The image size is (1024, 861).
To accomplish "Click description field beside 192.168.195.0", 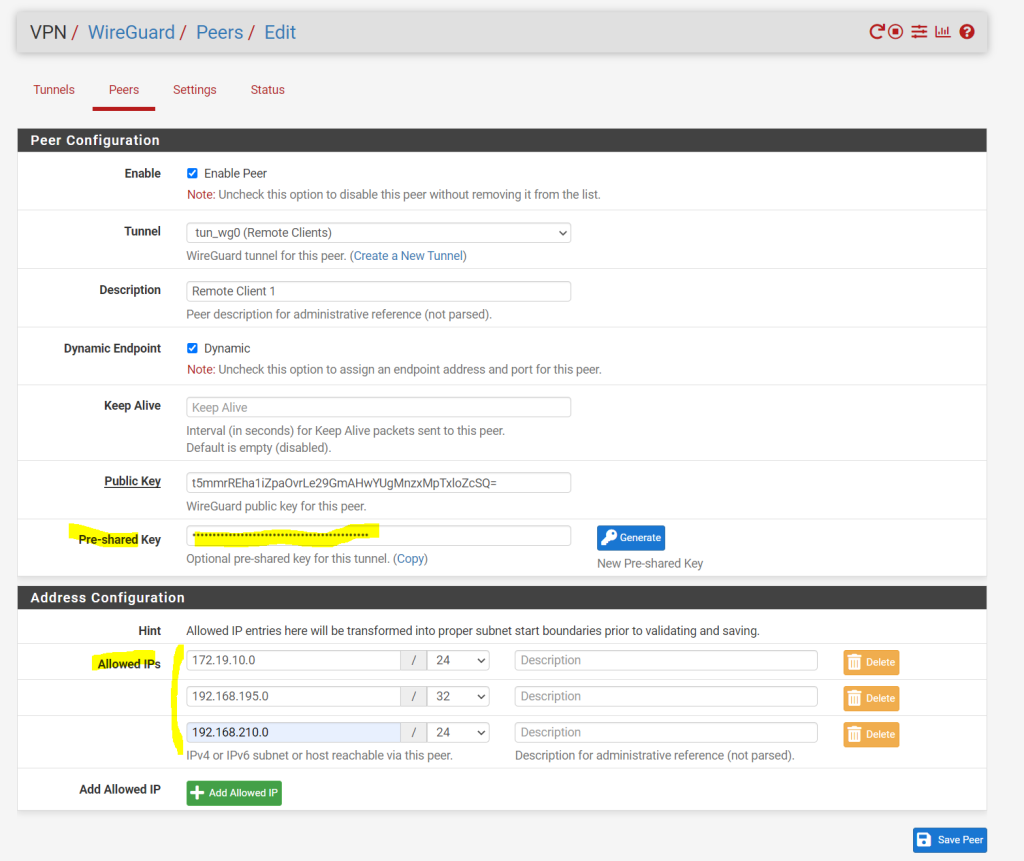I will click(x=666, y=696).
